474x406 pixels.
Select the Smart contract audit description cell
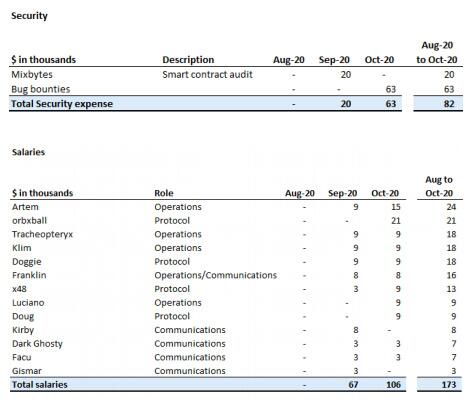pos(207,74)
